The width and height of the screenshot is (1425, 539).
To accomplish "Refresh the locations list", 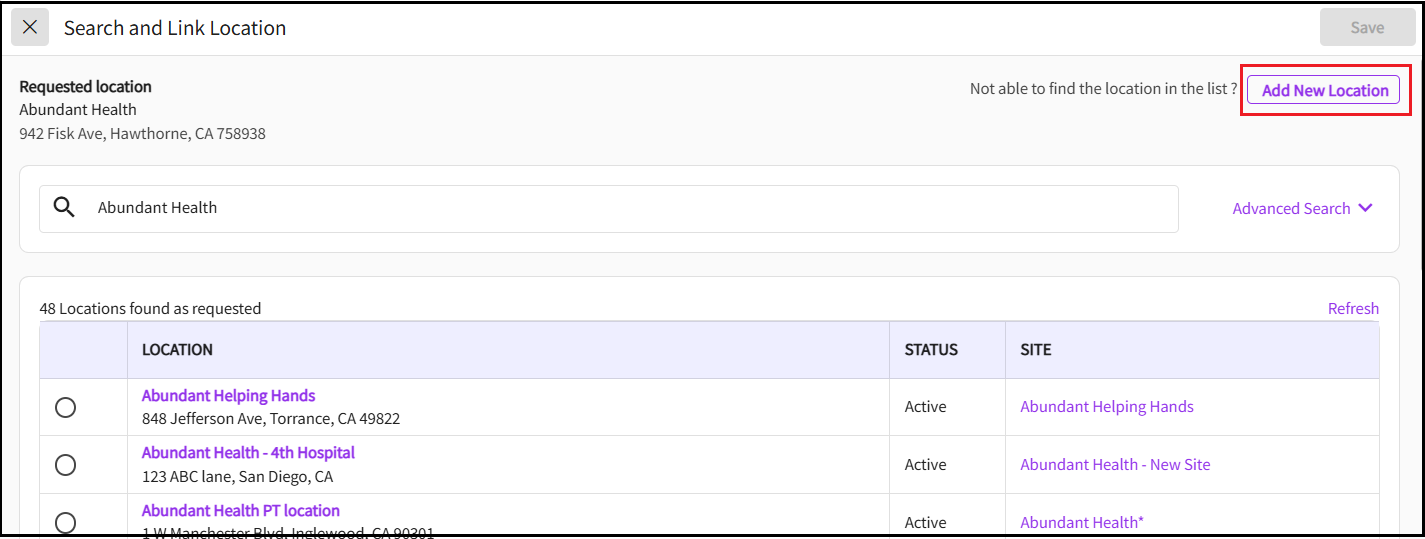I will (1353, 309).
